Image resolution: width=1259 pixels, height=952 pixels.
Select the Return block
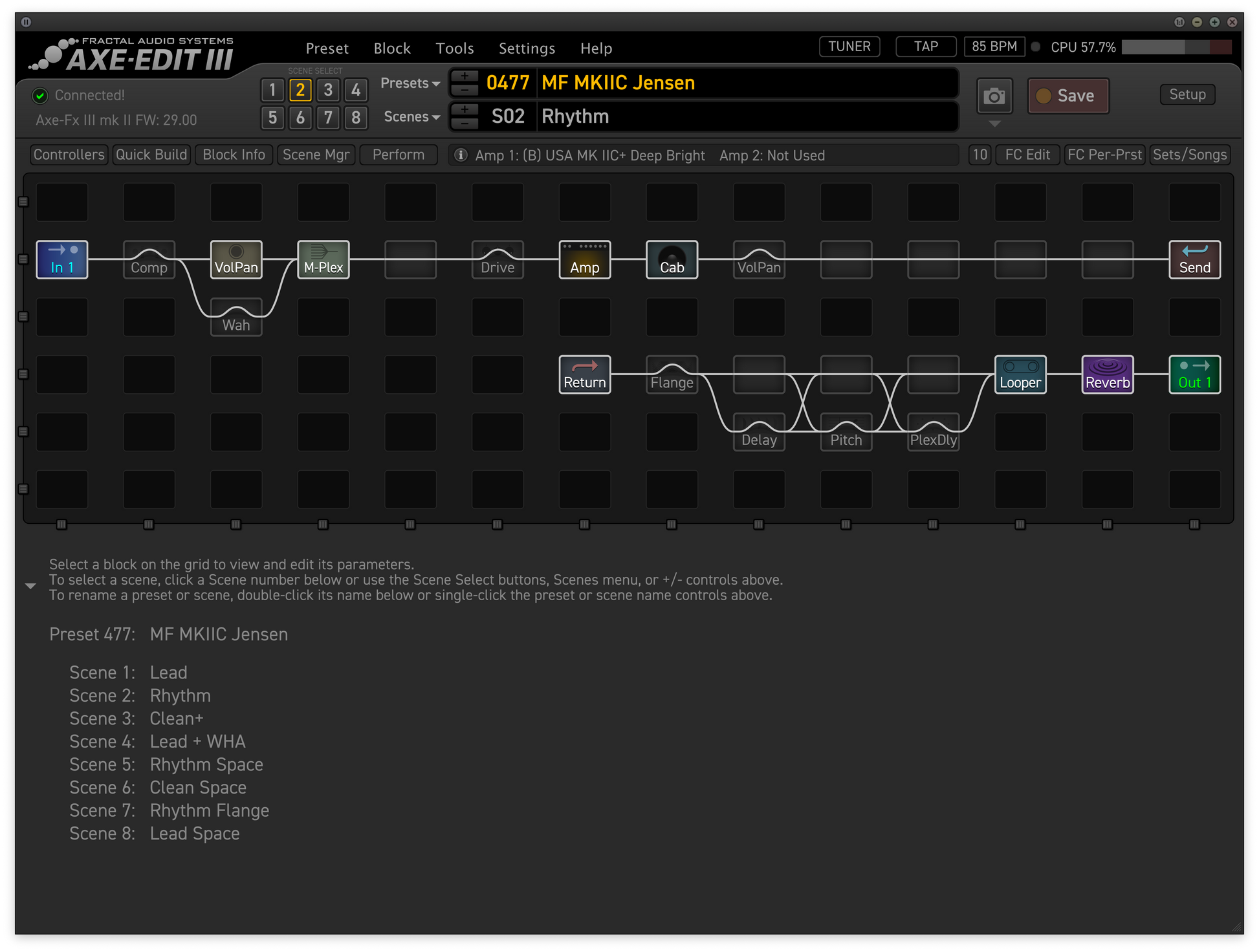click(x=584, y=374)
